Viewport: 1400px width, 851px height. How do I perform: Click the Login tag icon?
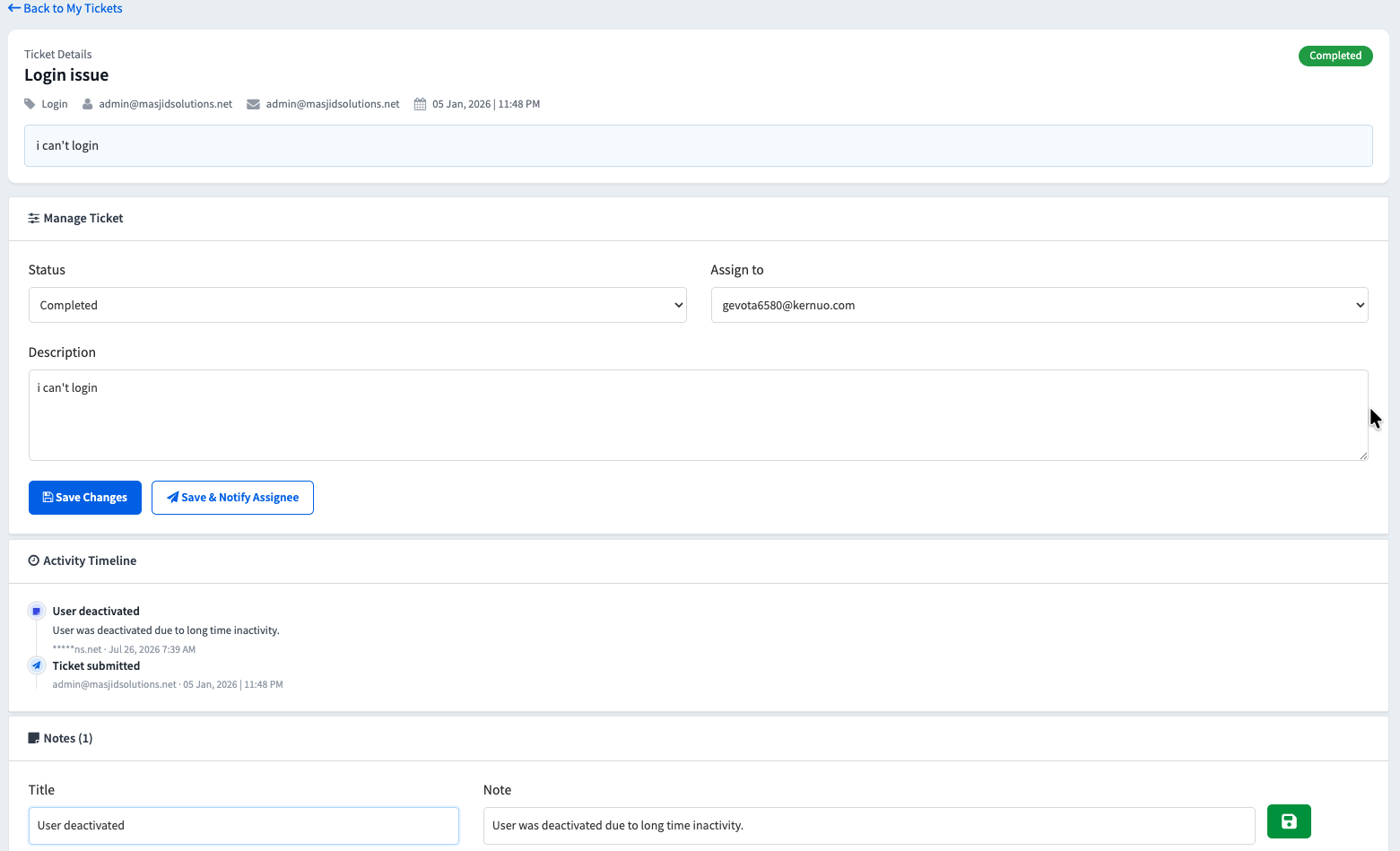[x=30, y=104]
